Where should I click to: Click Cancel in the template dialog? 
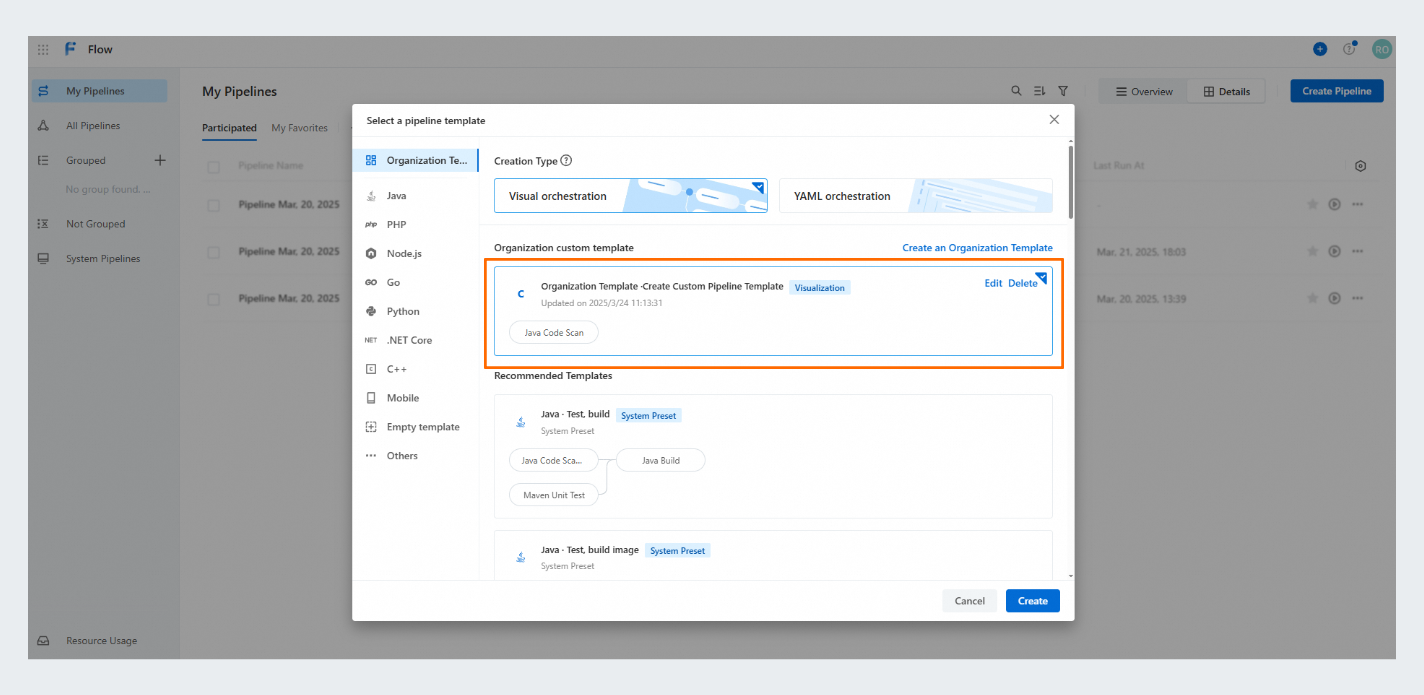tap(969, 601)
